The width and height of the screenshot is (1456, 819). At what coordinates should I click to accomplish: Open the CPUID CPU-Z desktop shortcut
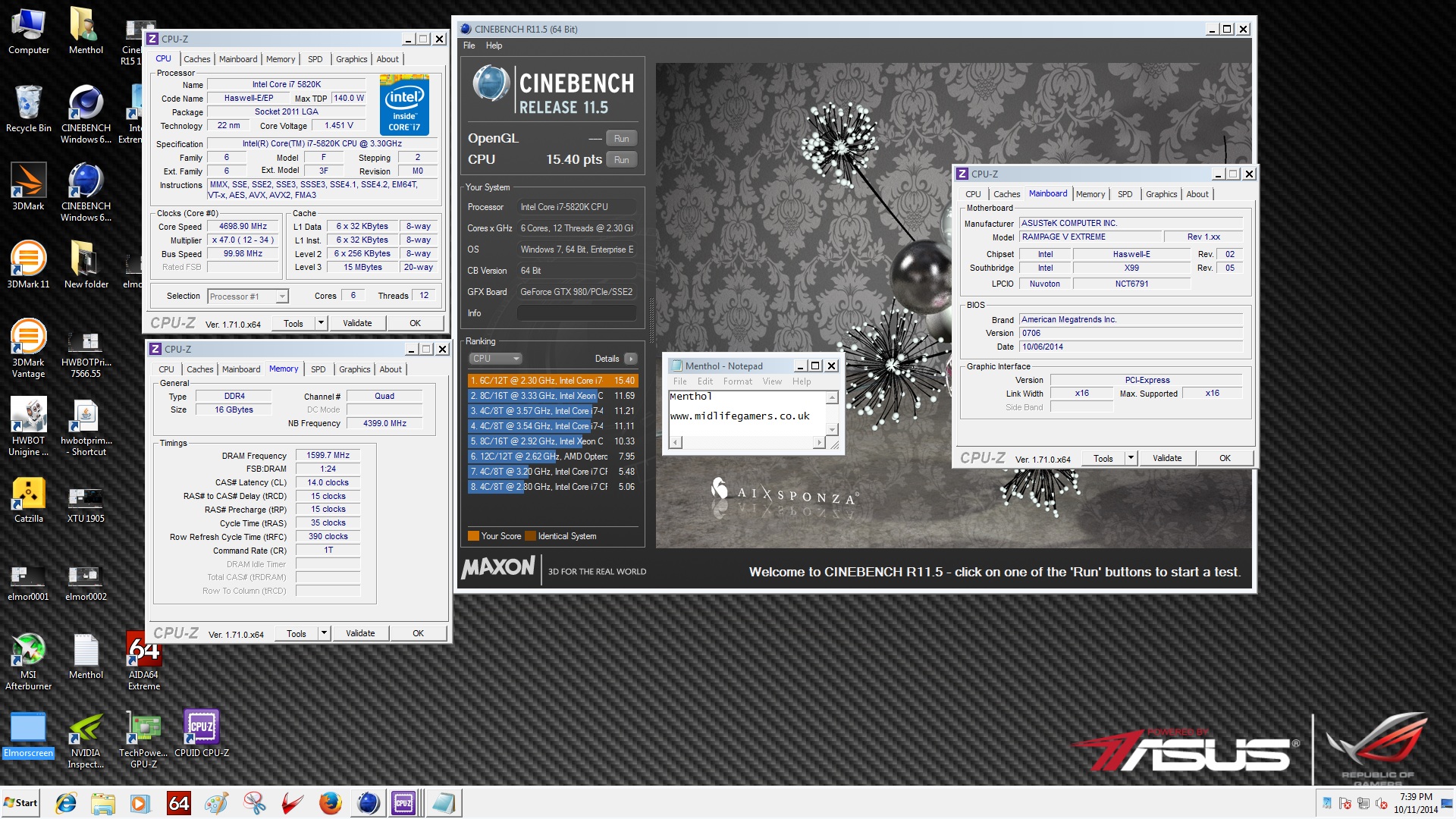[x=202, y=733]
